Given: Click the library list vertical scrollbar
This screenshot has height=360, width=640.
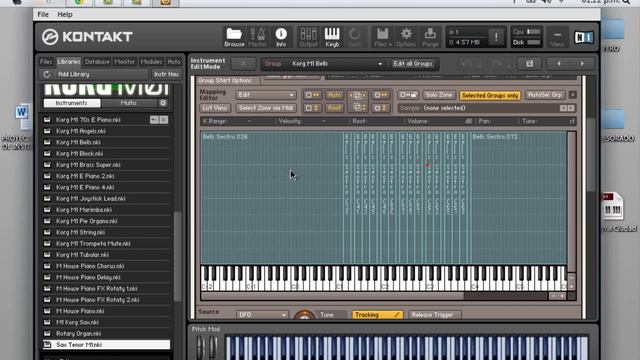Looking at the screenshot, I should click(177, 256).
